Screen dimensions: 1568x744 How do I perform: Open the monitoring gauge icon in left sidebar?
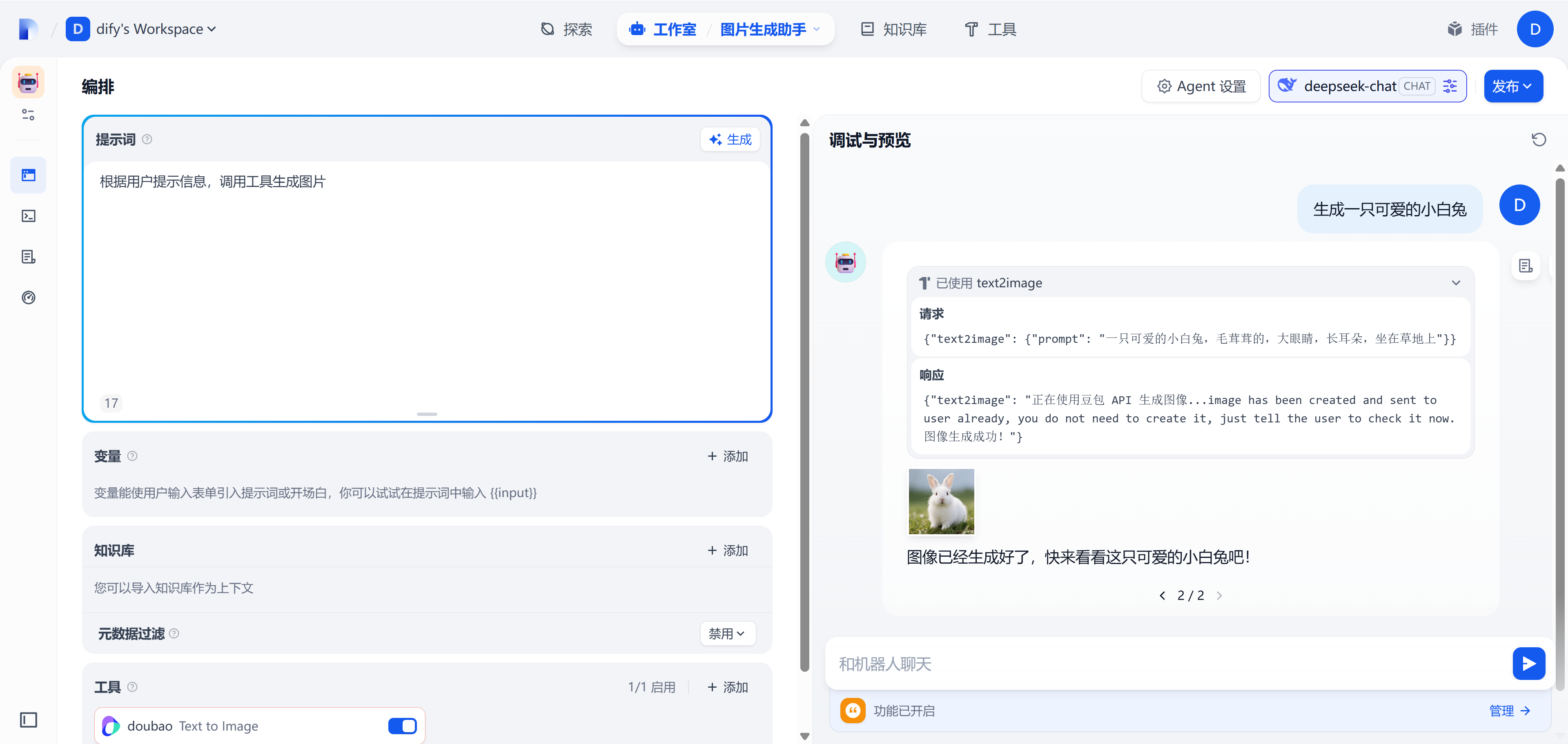(x=29, y=298)
